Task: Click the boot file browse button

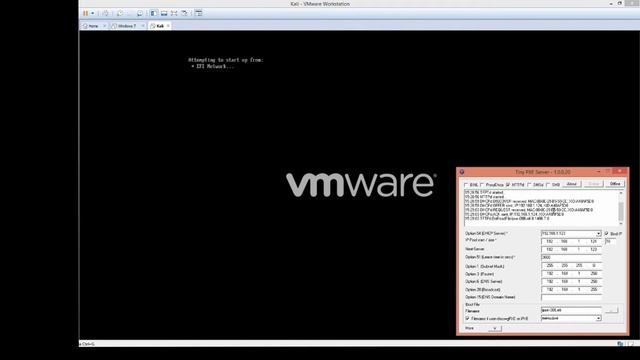Action: pos(611,311)
